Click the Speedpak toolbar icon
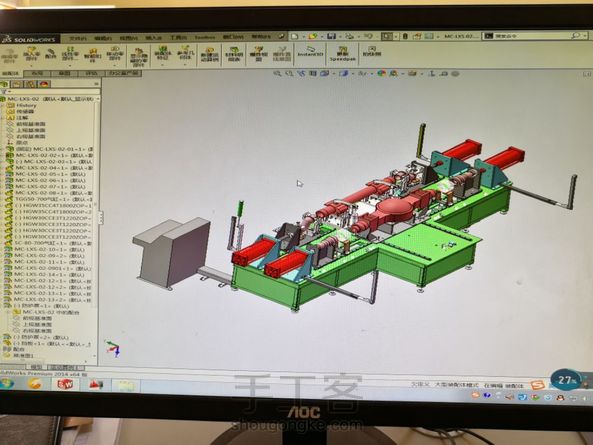The image size is (593, 445). coord(342,54)
